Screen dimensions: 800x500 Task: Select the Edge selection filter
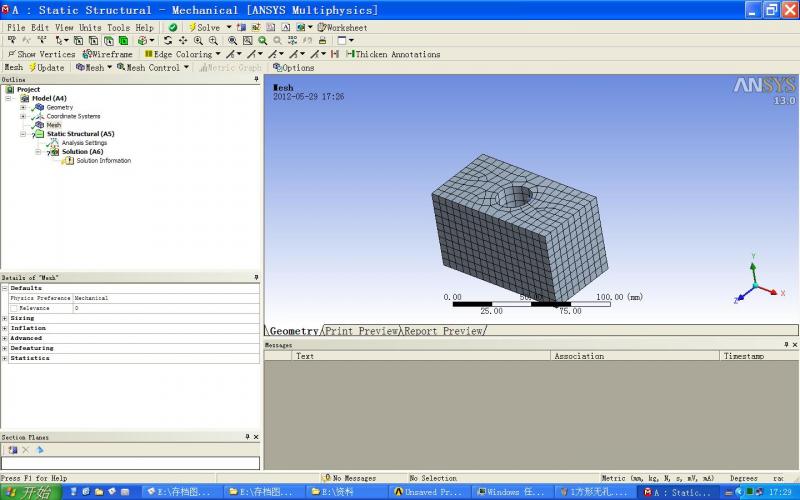[93, 40]
